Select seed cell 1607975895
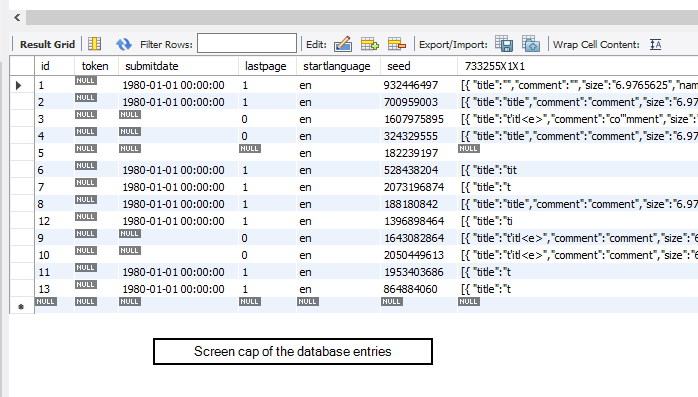Viewport: 698px width, 397px height. click(x=418, y=119)
